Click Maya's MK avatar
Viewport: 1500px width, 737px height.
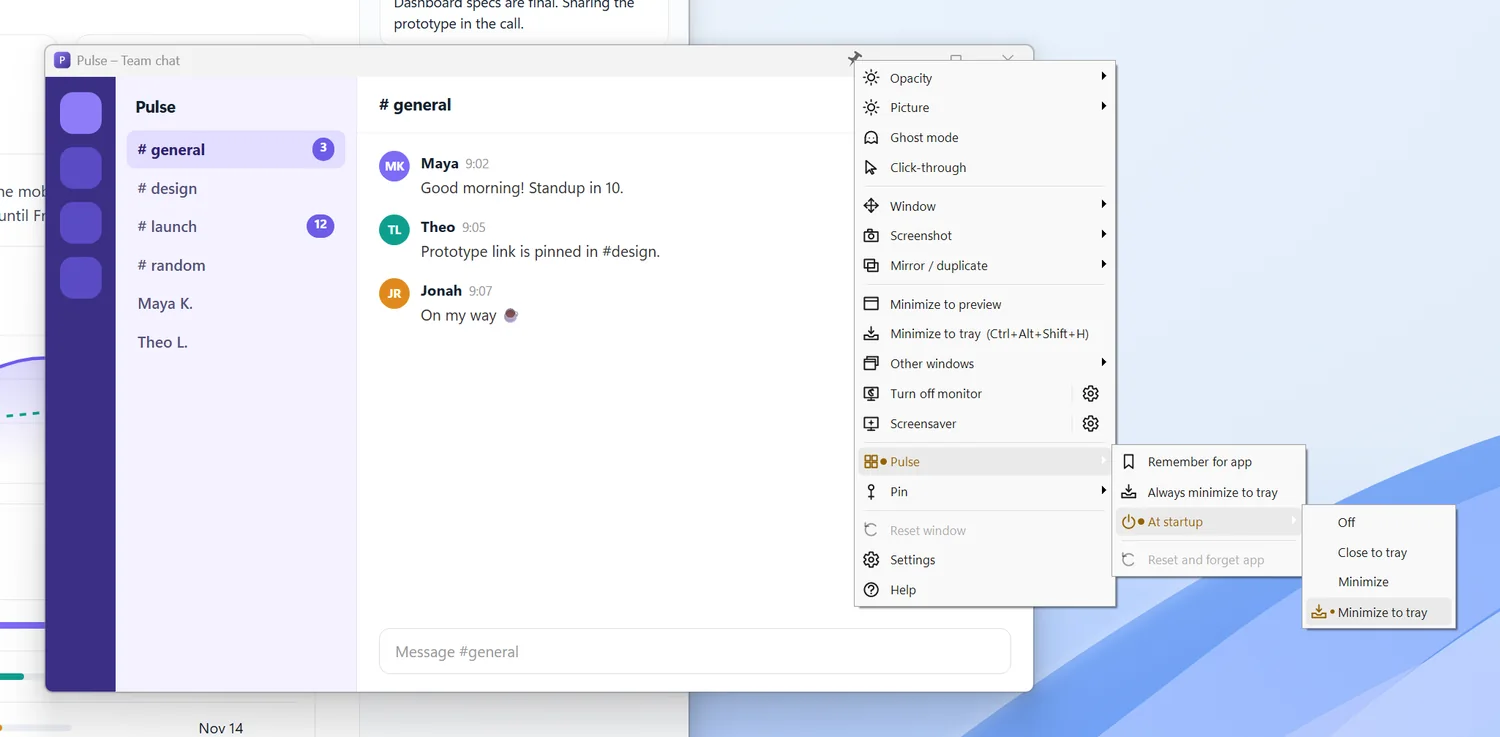coord(395,166)
